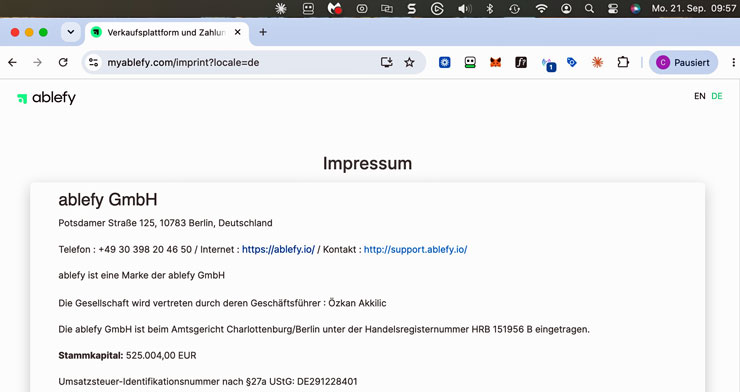Click the S-shaped menu bar icon

412,8
